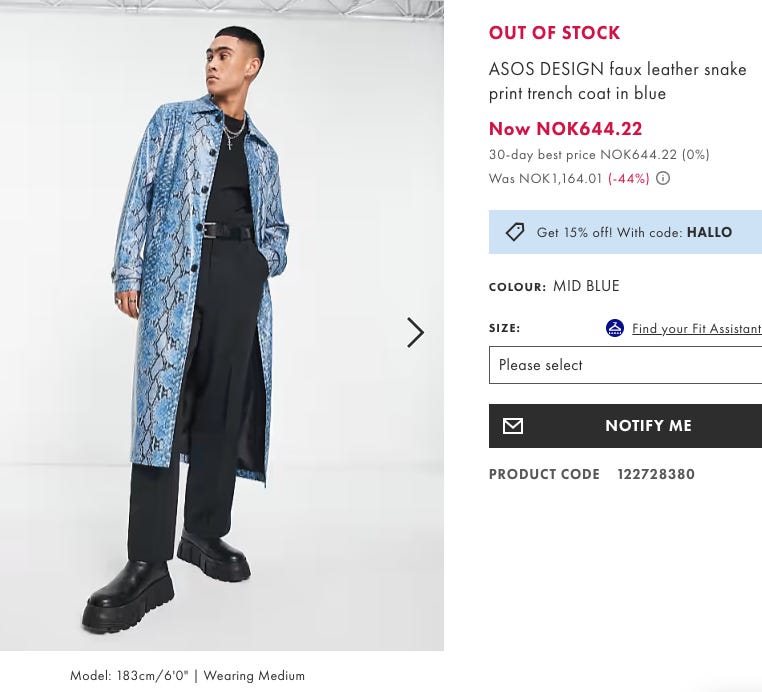Click the OUT OF STOCK label
This screenshot has width=762, height=692.
(554, 33)
